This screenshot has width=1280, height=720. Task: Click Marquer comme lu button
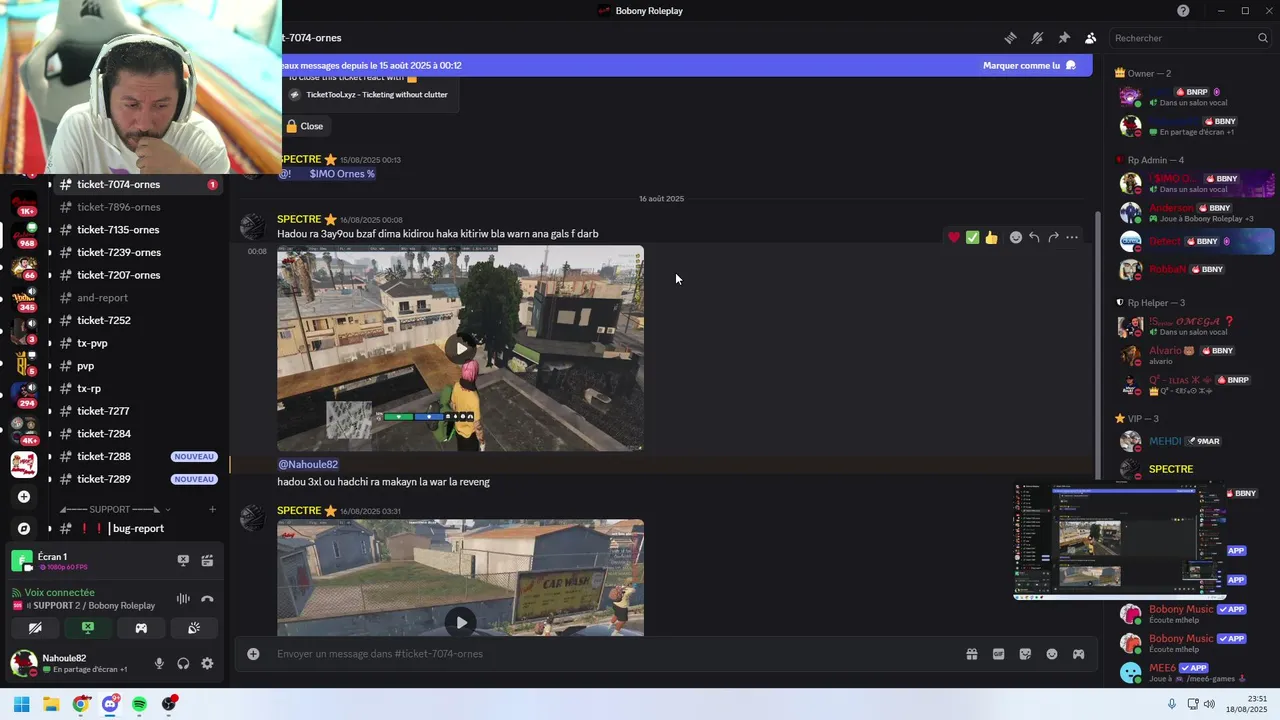1029,65
